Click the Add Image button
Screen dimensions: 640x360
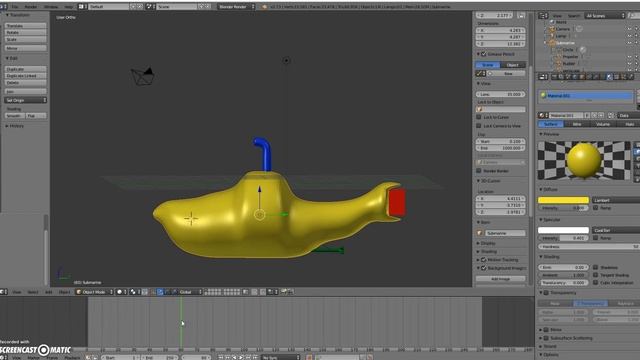(x=500, y=279)
